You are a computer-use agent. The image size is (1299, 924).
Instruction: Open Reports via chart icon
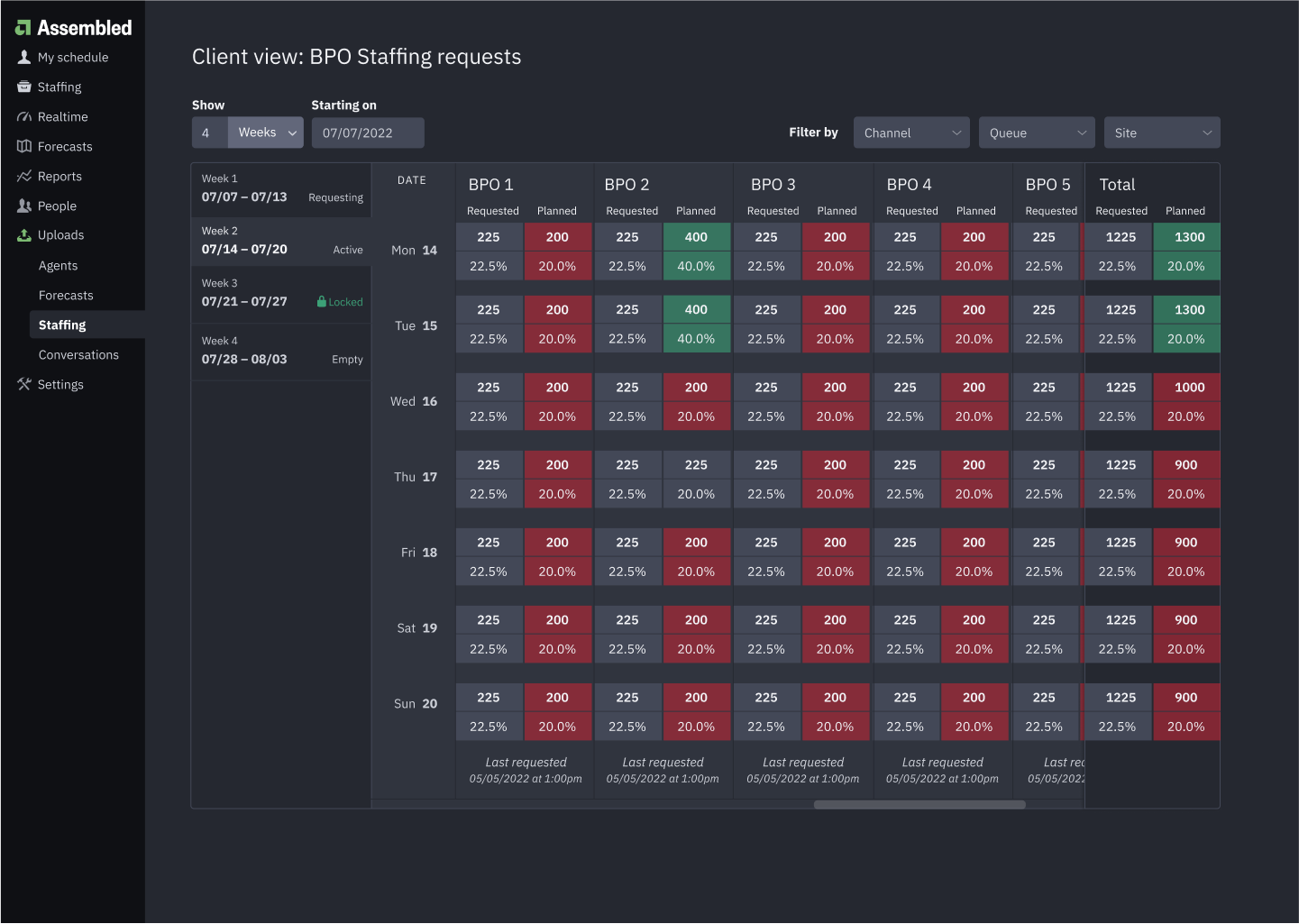click(24, 176)
